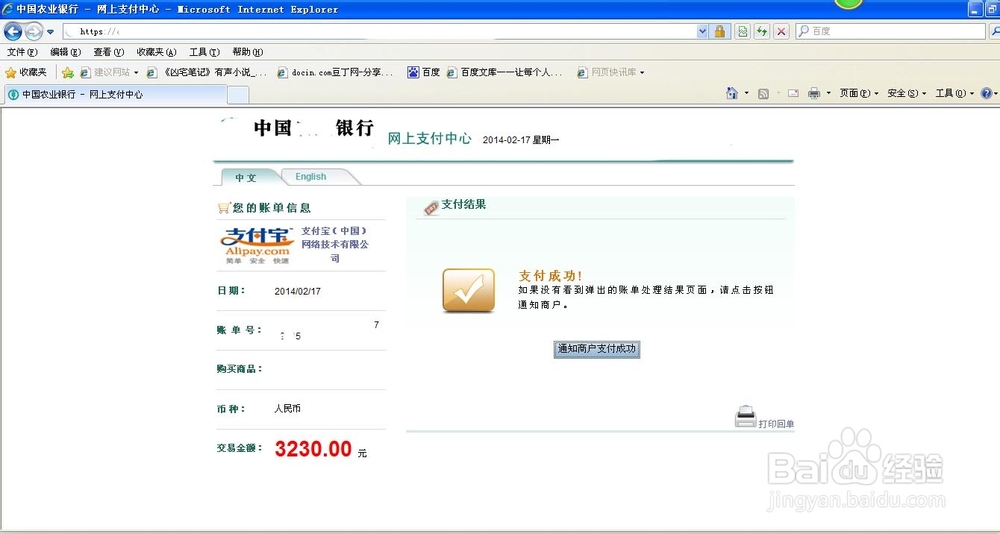Expand the address bar history dropdown
Viewport: 1000px width, 534px height.
pos(702,31)
